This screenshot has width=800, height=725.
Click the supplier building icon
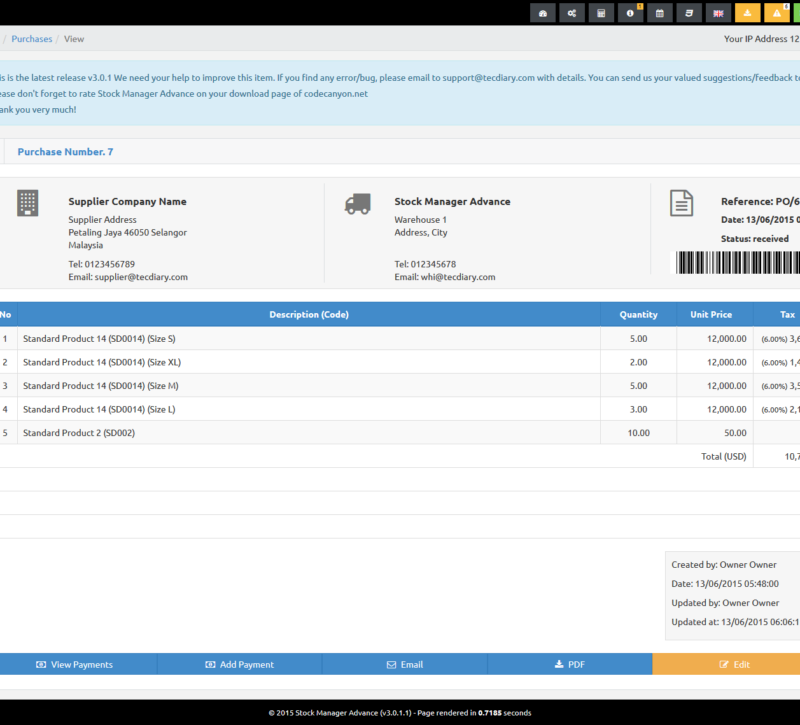(x=28, y=203)
